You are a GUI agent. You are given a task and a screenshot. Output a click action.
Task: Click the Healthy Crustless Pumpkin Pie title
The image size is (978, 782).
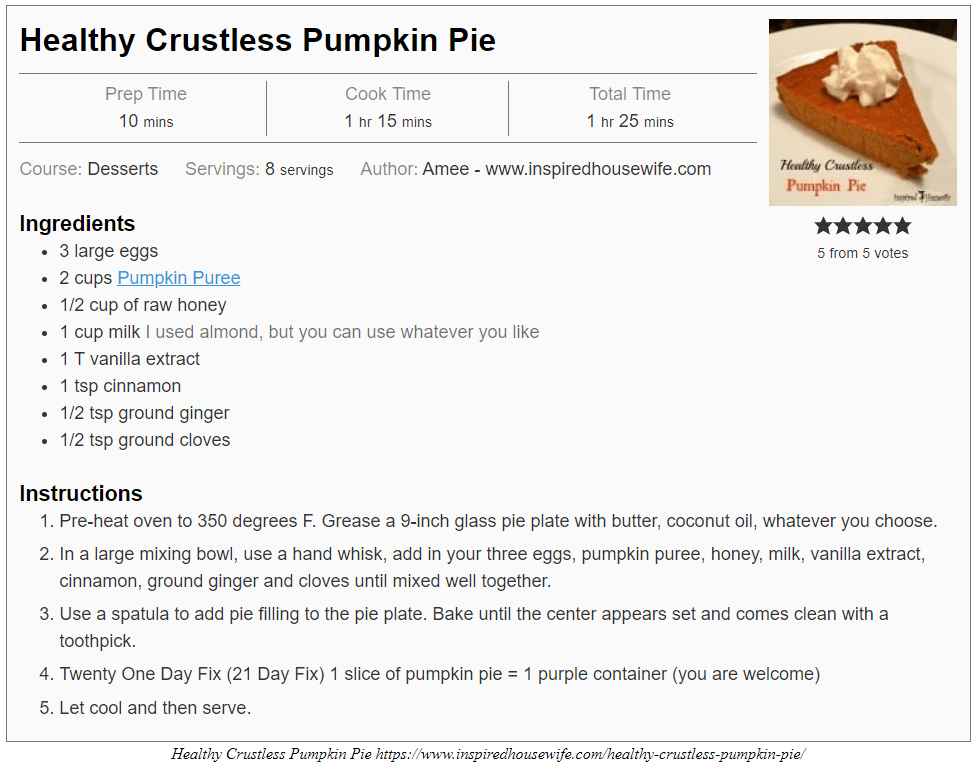pyautogui.click(x=257, y=40)
